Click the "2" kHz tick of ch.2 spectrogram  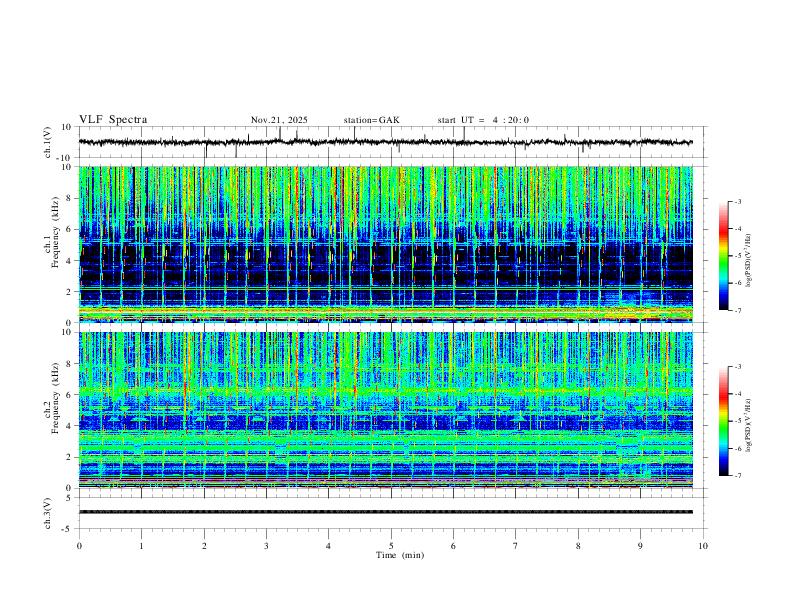click(70, 457)
